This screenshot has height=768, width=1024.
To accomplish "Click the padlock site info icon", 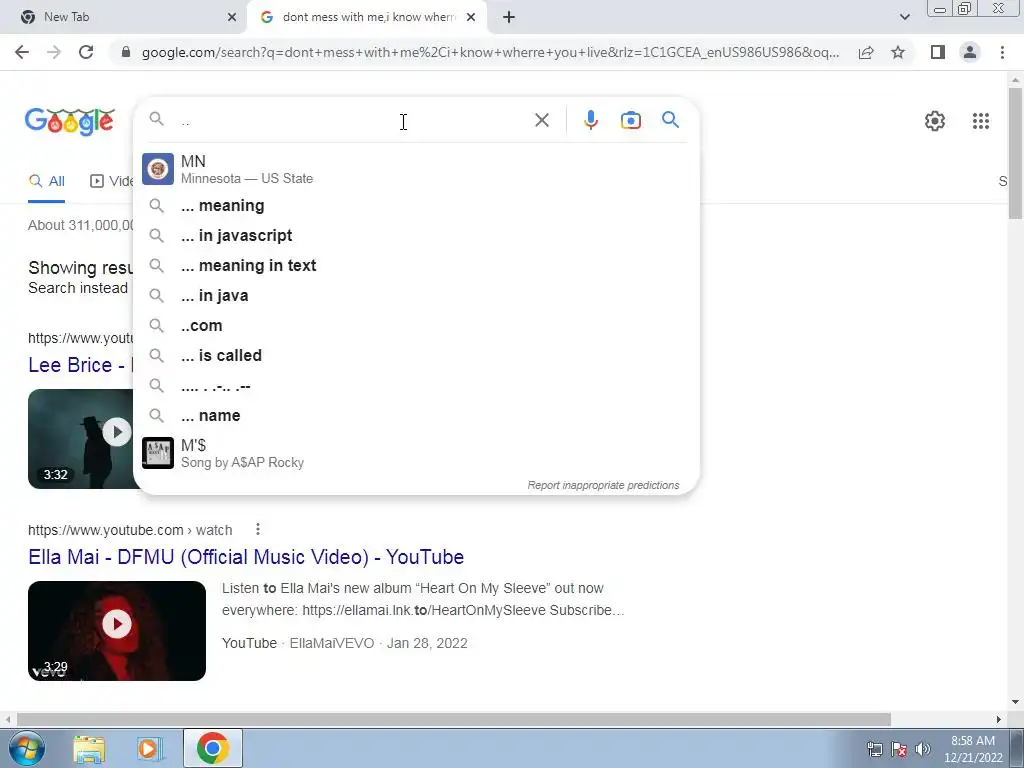I will pyautogui.click(x=126, y=52).
